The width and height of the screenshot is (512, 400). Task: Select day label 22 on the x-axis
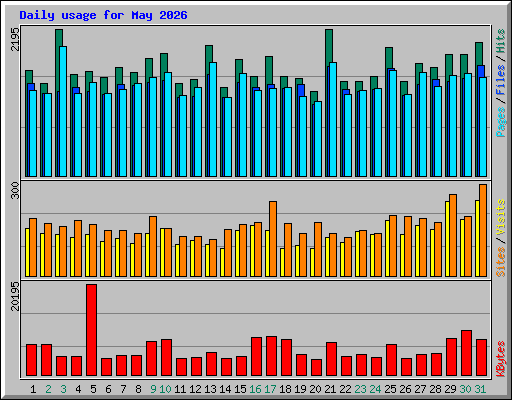pyautogui.click(x=345, y=389)
